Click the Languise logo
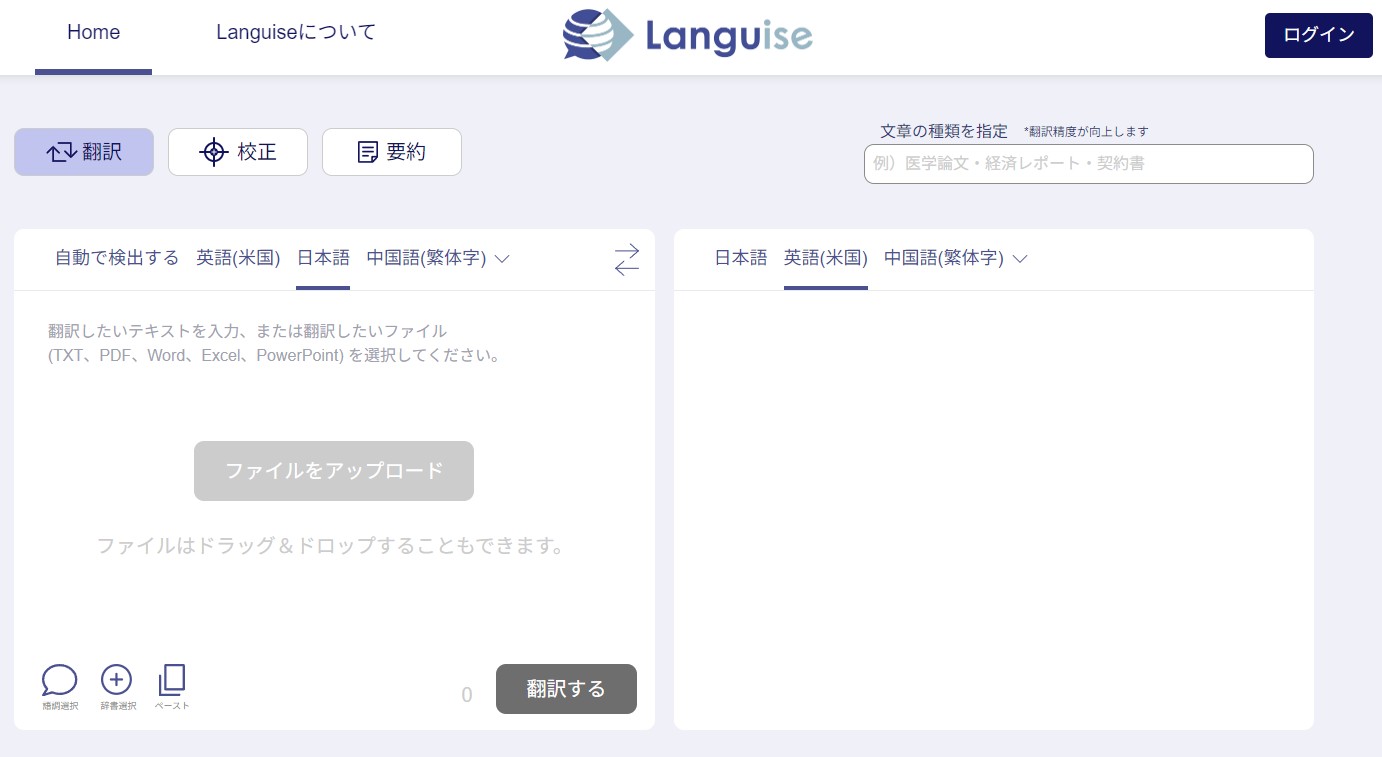This screenshot has width=1382, height=757. pyautogui.click(x=688, y=35)
